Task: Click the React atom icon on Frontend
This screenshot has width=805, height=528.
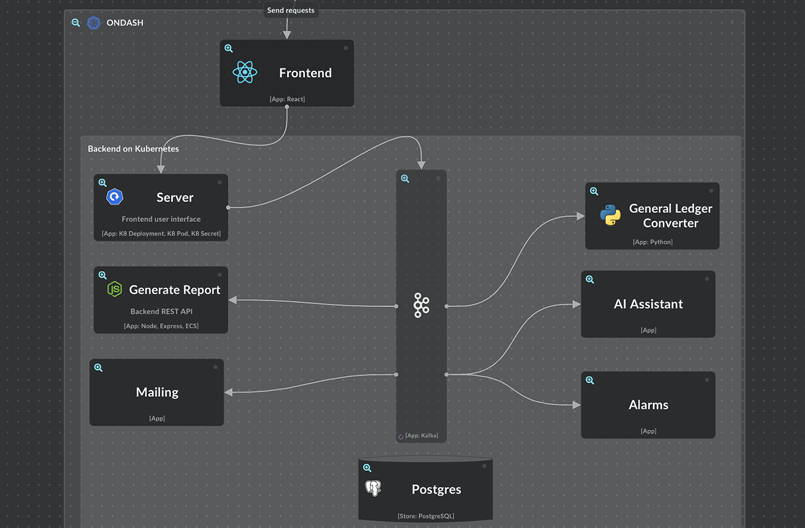Action: [x=245, y=72]
